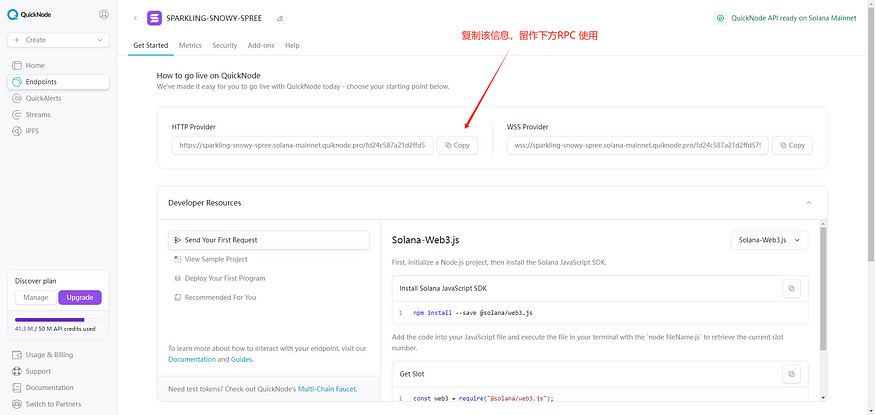Switch to the Metrics tab

point(190,46)
